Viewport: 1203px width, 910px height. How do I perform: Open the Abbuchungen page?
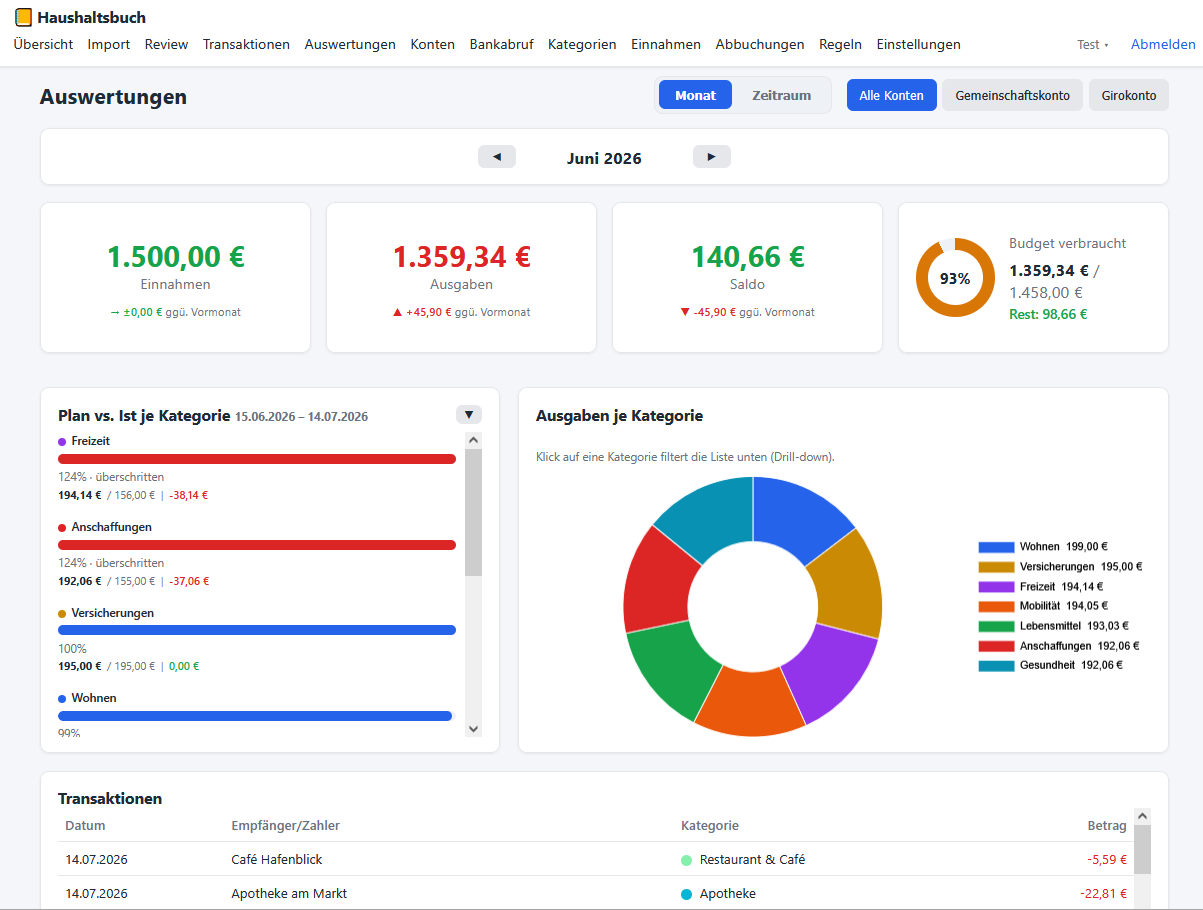(760, 44)
